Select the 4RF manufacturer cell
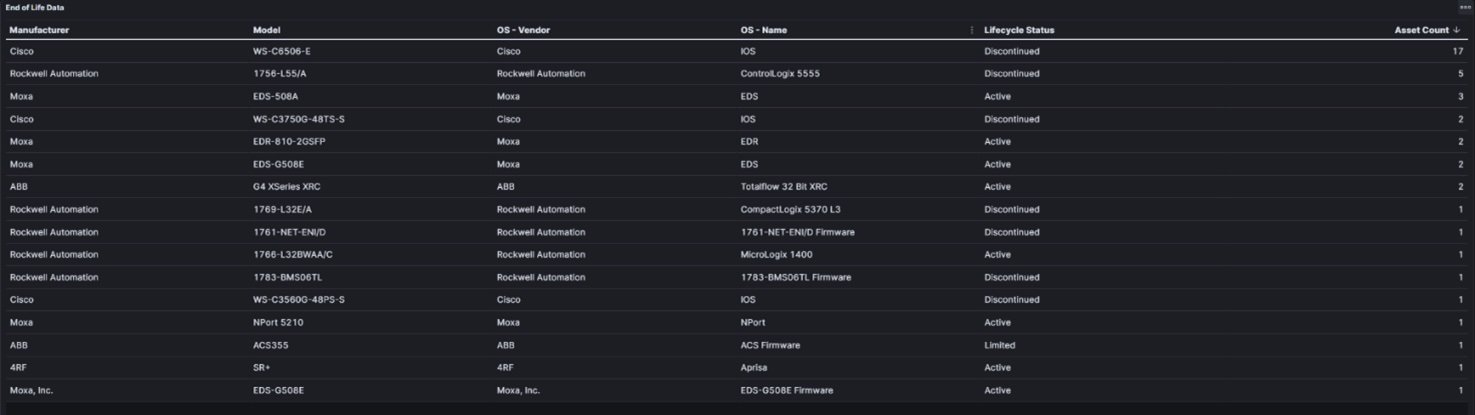1475x415 pixels. tap(19, 368)
